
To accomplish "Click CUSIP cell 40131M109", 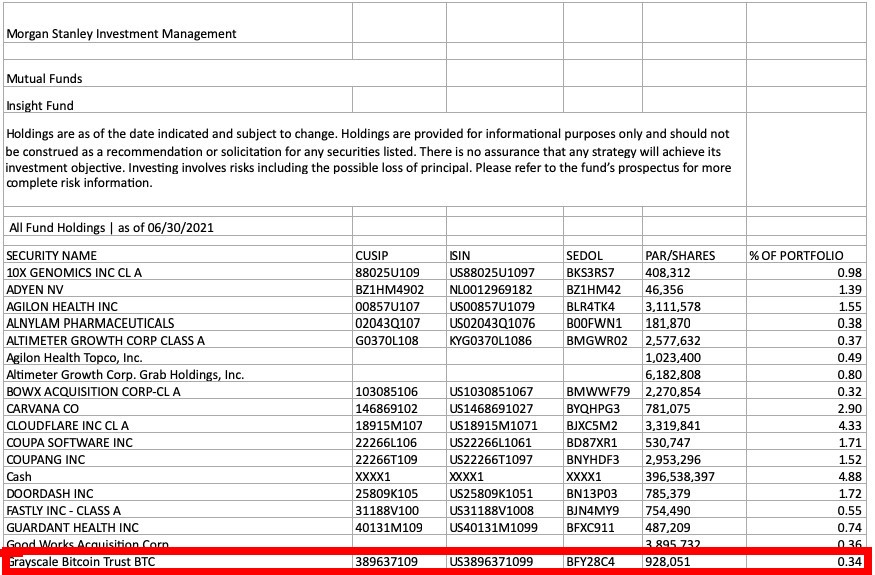I will [399, 528].
